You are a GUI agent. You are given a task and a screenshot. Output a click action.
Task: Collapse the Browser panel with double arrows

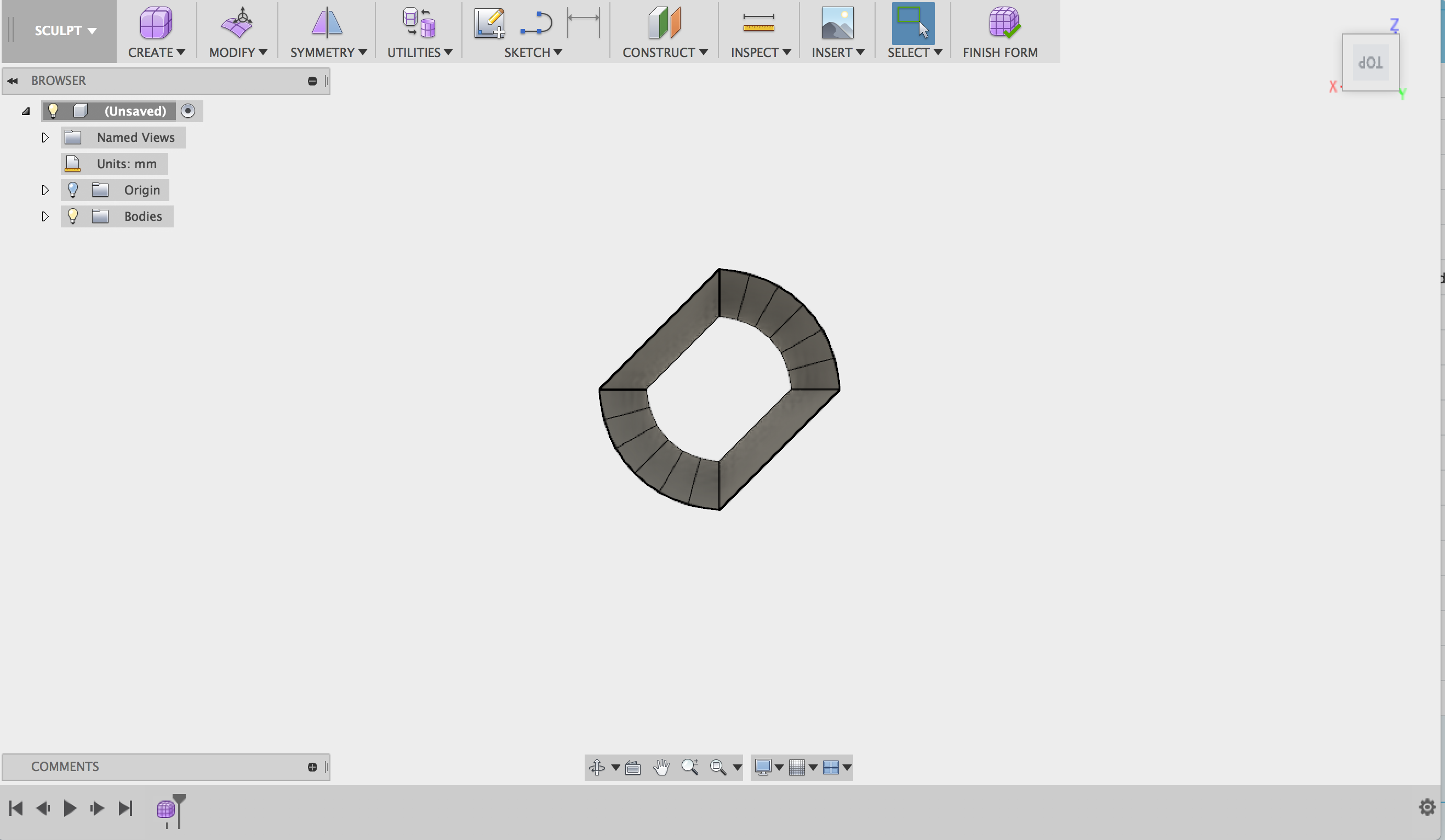(12, 81)
